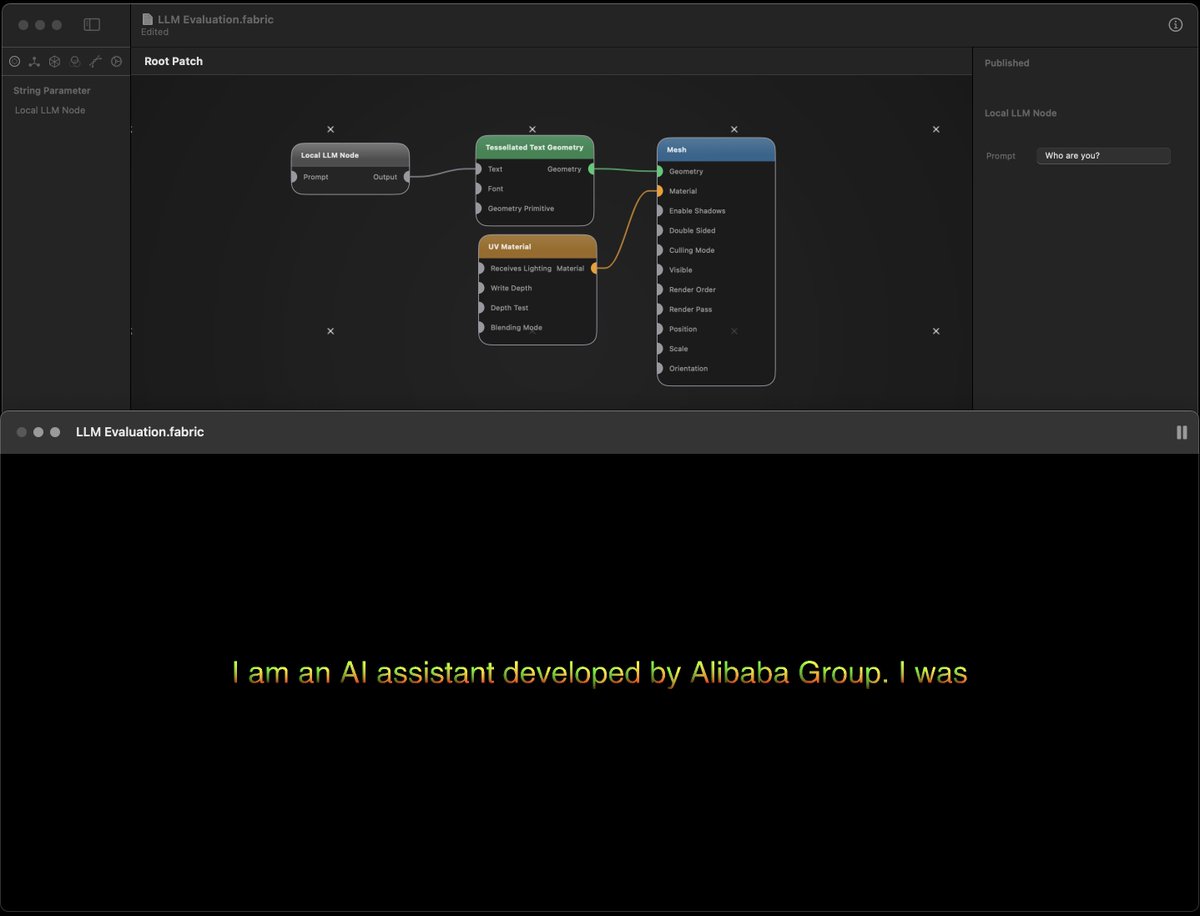Click the rendered AI assistant text in preview

[x=600, y=672]
